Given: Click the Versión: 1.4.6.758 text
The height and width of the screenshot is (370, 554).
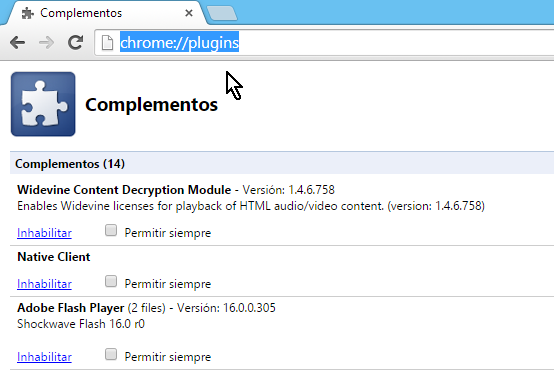Looking at the screenshot, I should point(288,190).
